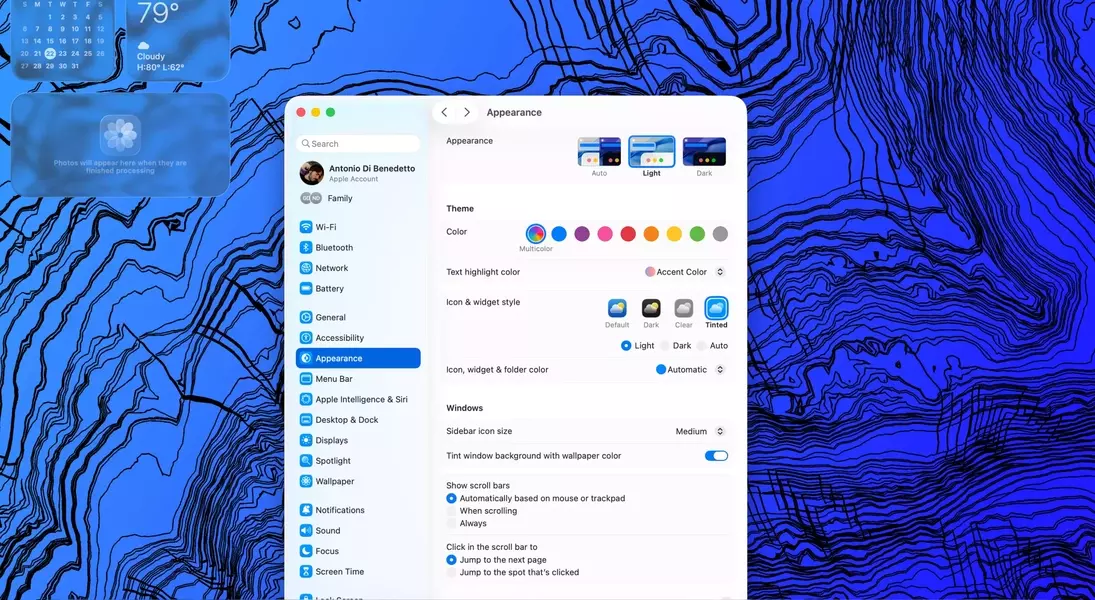Open the Text highlight color dropdown
The image size is (1095, 600).
[685, 272]
